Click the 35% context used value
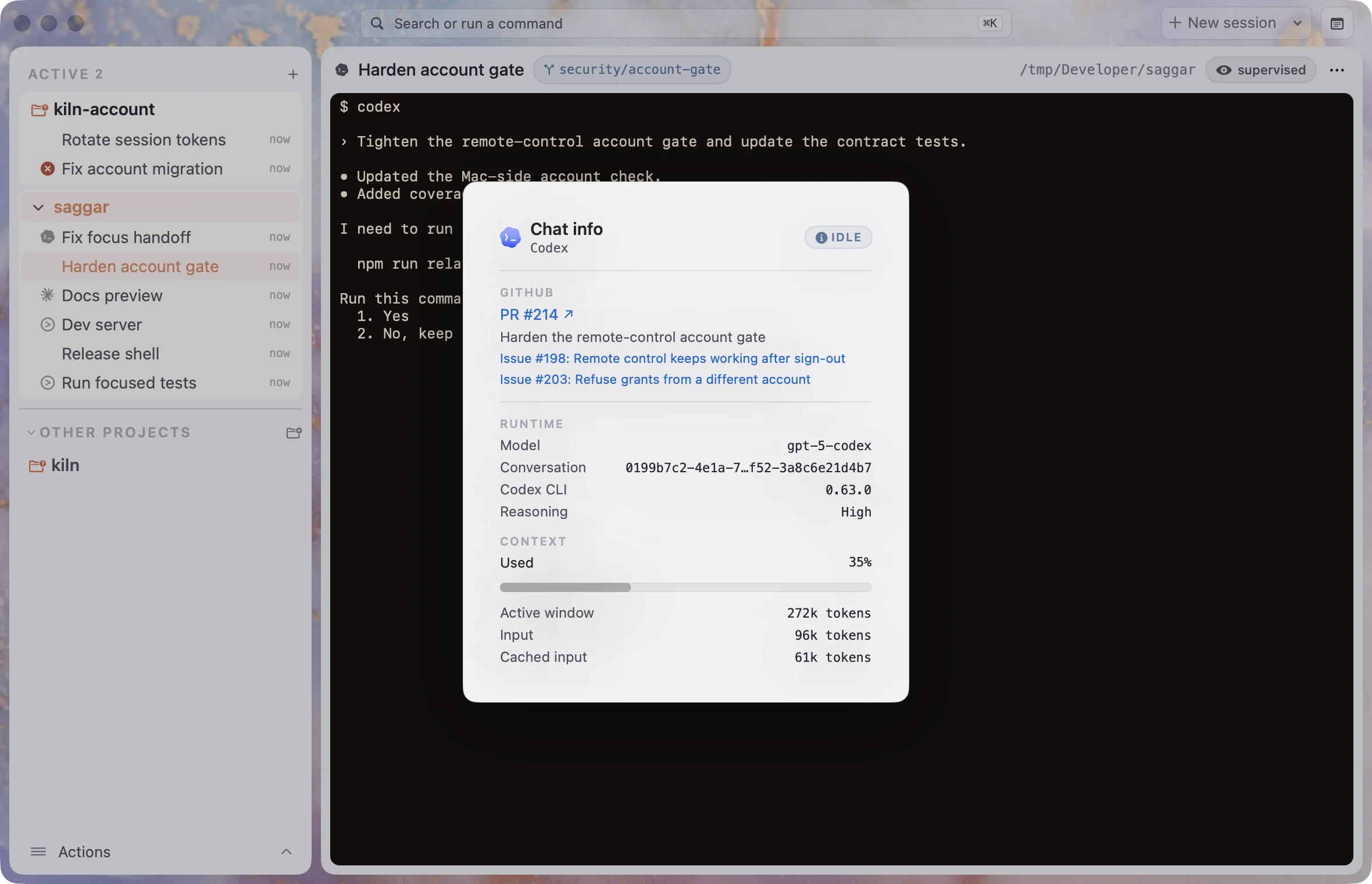This screenshot has width=1372, height=884. tap(860, 562)
